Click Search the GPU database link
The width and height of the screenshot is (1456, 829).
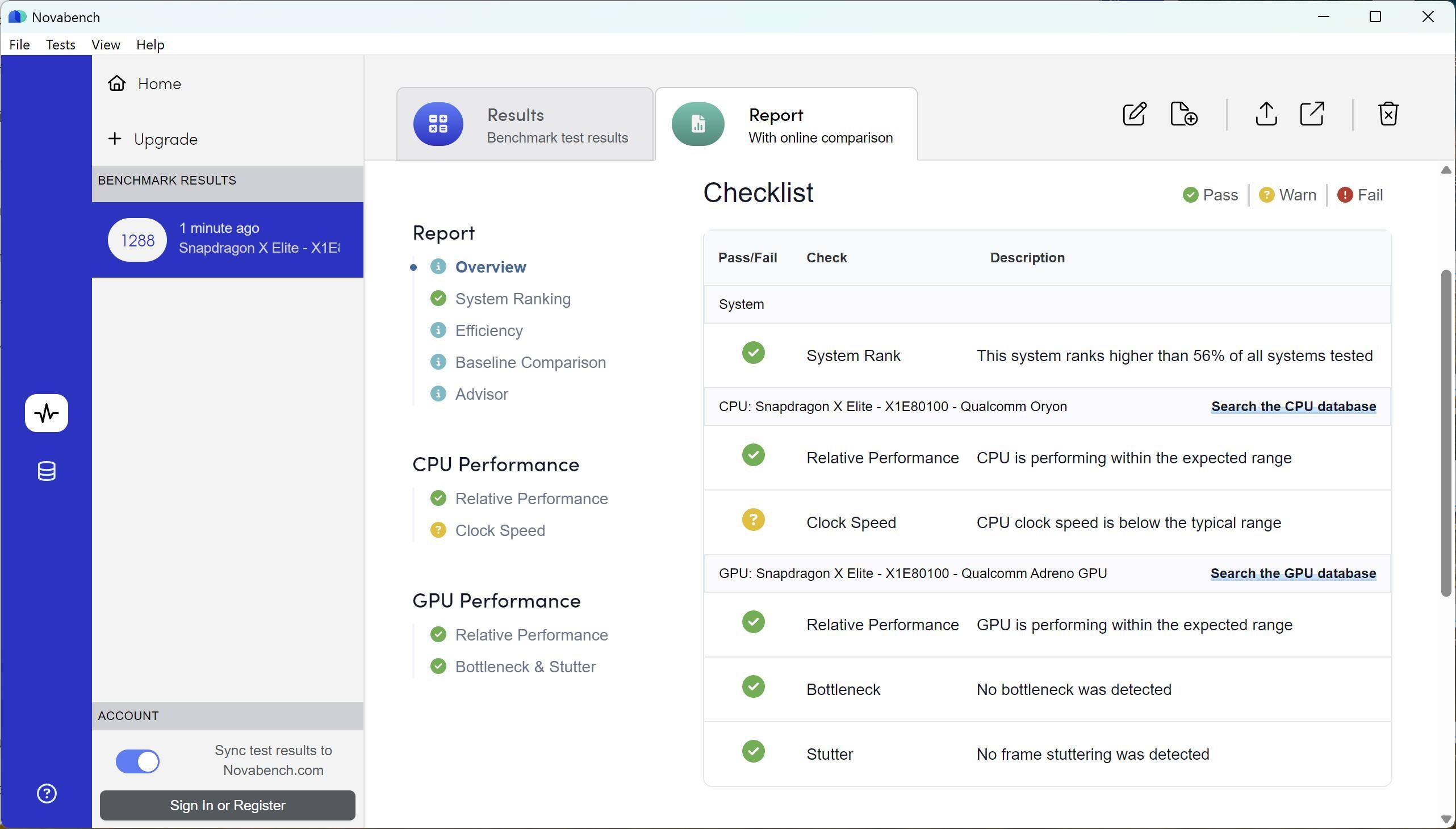(1292, 573)
